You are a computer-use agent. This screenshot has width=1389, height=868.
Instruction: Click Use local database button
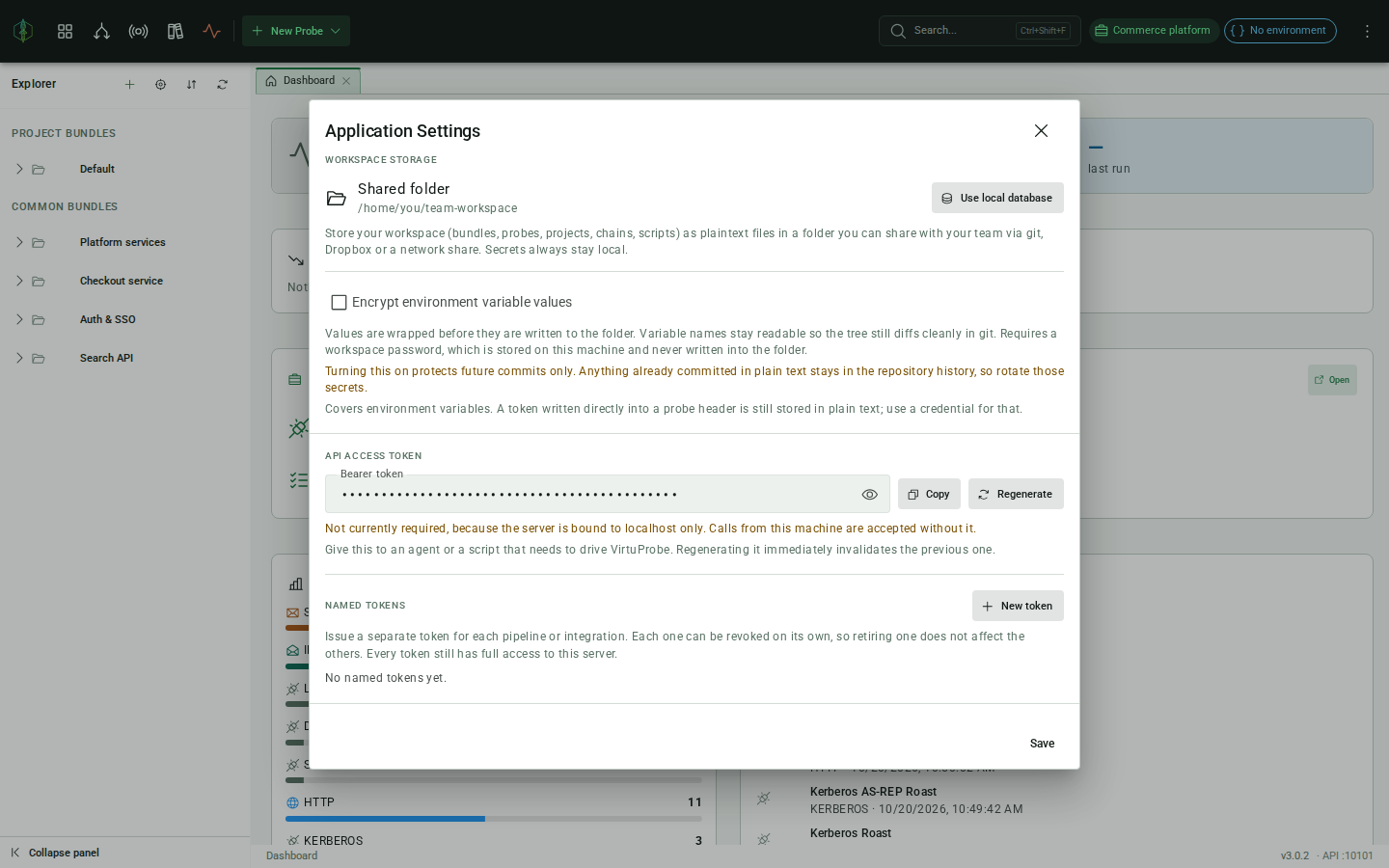coord(997,198)
